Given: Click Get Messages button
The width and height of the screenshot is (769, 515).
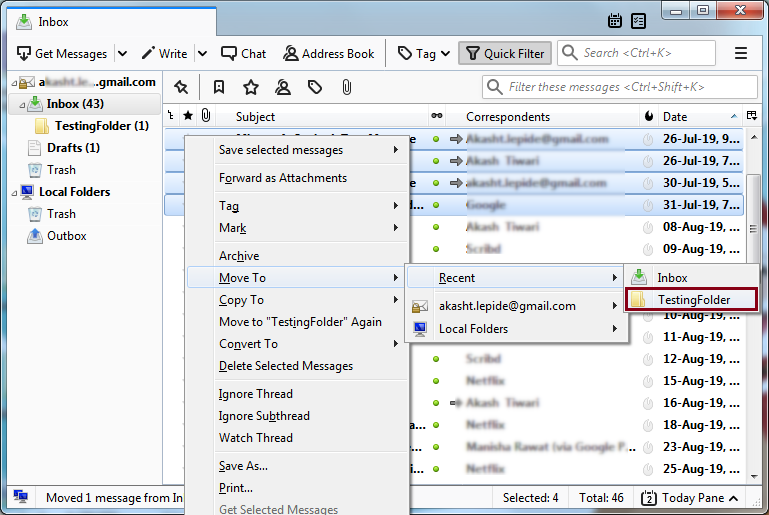Looking at the screenshot, I should coord(62,53).
